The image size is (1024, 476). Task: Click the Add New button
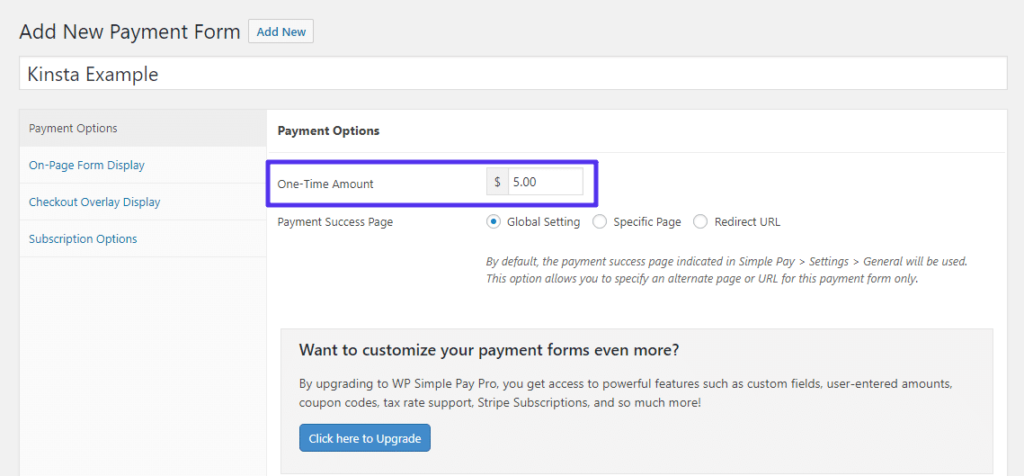tap(281, 32)
